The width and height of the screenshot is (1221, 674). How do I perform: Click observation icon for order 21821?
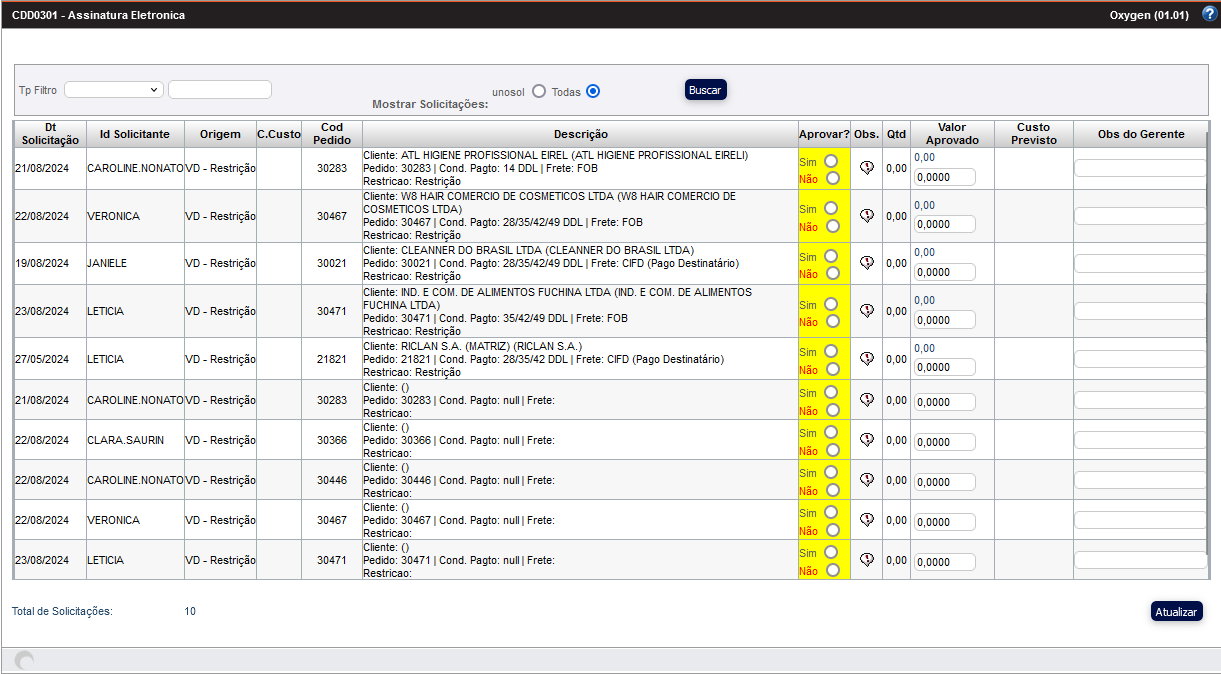tap(867, 359)
